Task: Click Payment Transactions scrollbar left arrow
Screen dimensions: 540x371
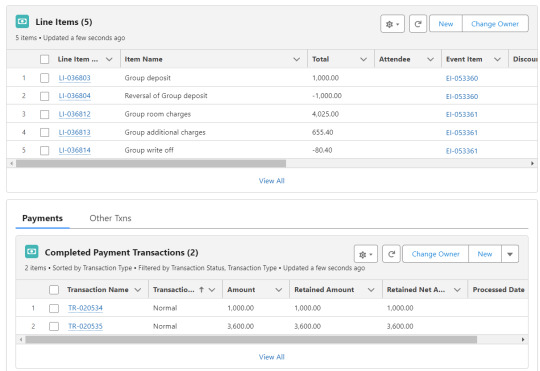Action: click(21, 340)
